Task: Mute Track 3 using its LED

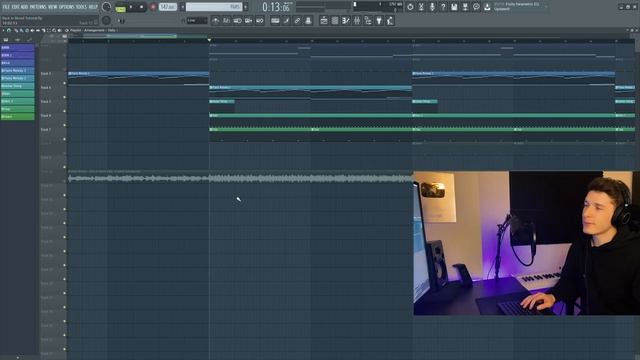Action: coord(64,83)
